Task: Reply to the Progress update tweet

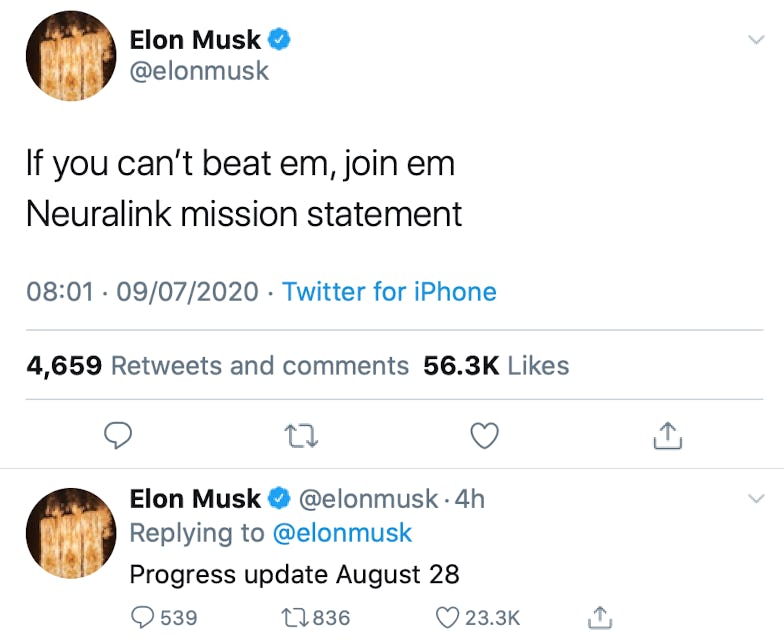Action: [x=144, y=617]
